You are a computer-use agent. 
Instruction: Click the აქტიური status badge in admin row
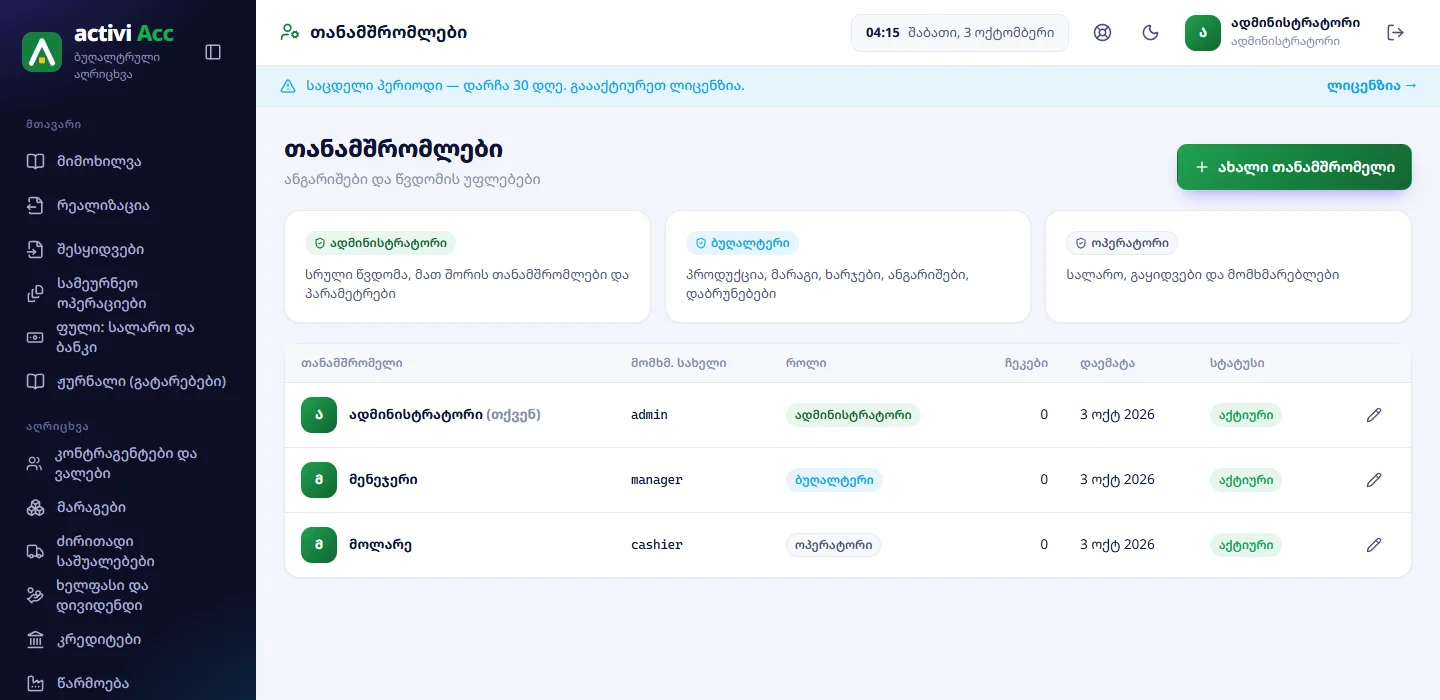coord(1245,415)
